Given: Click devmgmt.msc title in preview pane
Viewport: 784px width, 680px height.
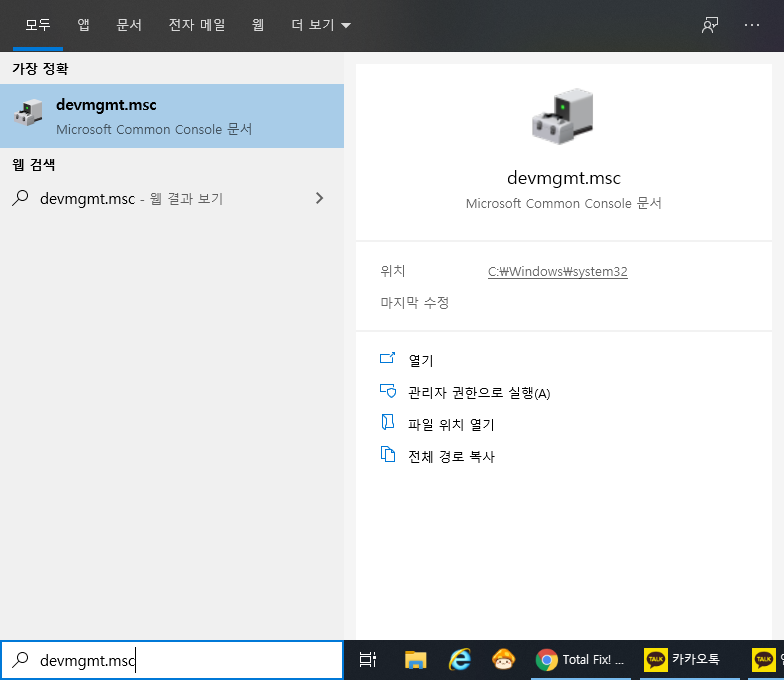Looking at the screenshot, I should (x=564, y=178).
